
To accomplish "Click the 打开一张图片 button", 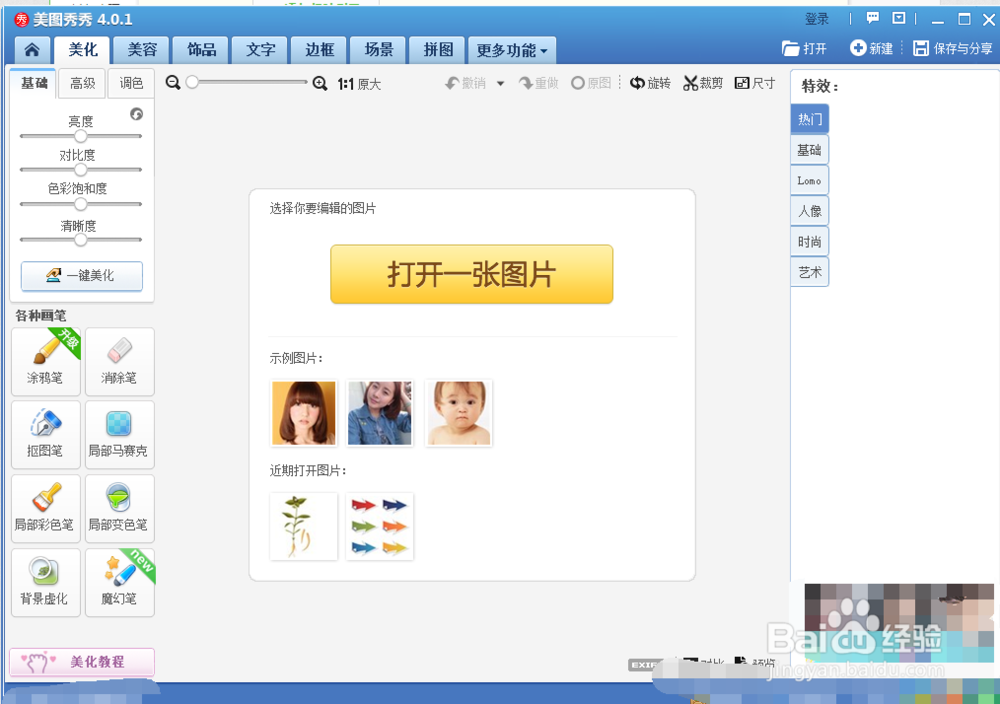I will [x=471, y=274].
